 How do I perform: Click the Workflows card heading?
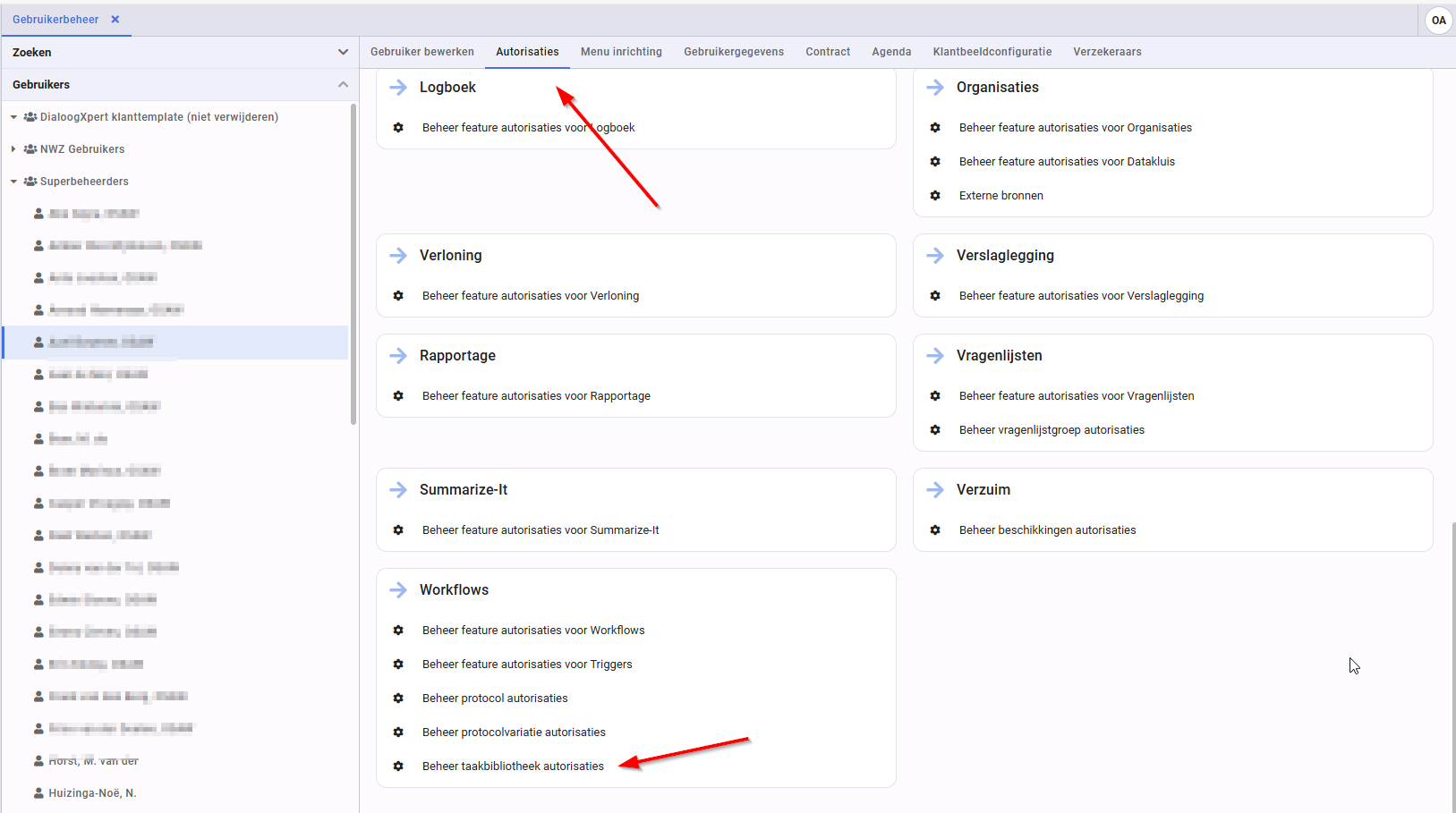click(x=454, y=589)
